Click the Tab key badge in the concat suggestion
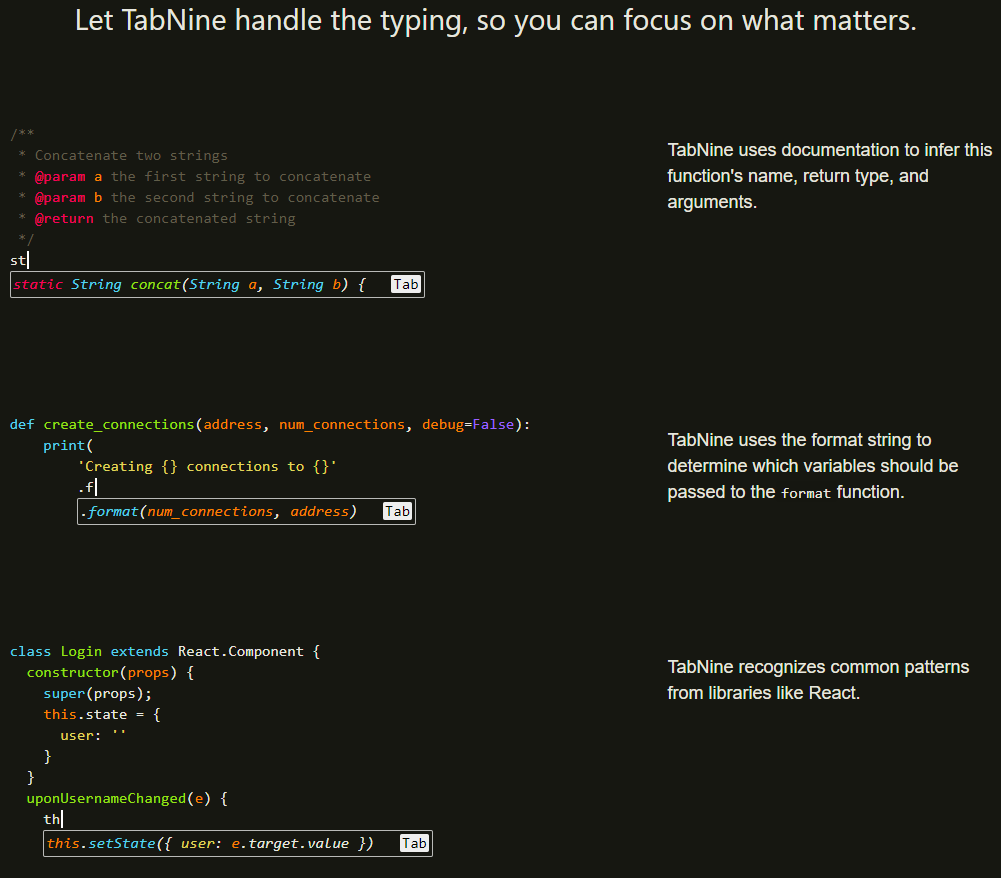 (x=406, y=284)
